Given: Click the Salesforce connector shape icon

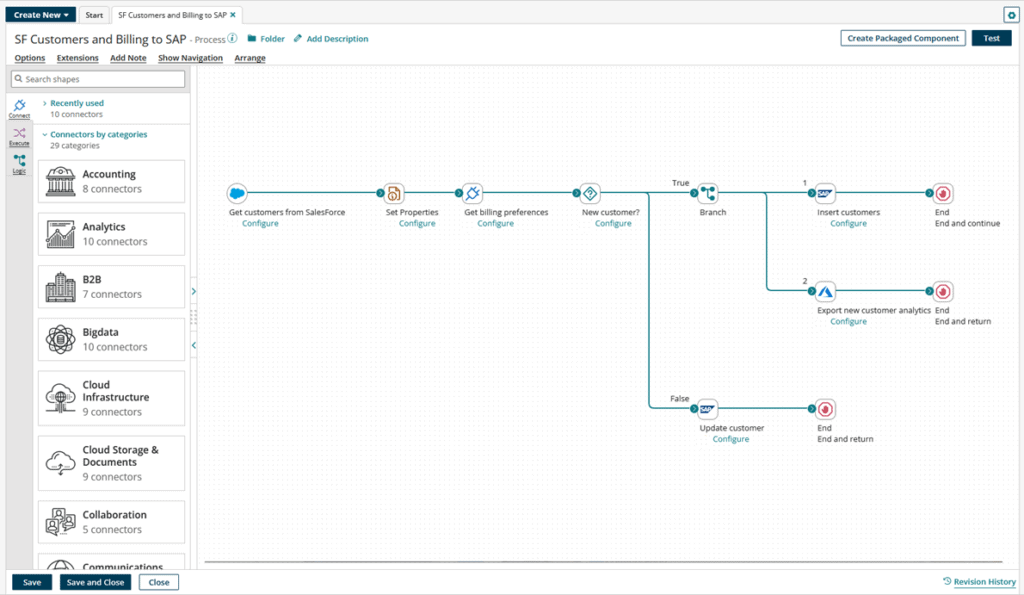Looking at the screenshot, I should pos(237,193).
